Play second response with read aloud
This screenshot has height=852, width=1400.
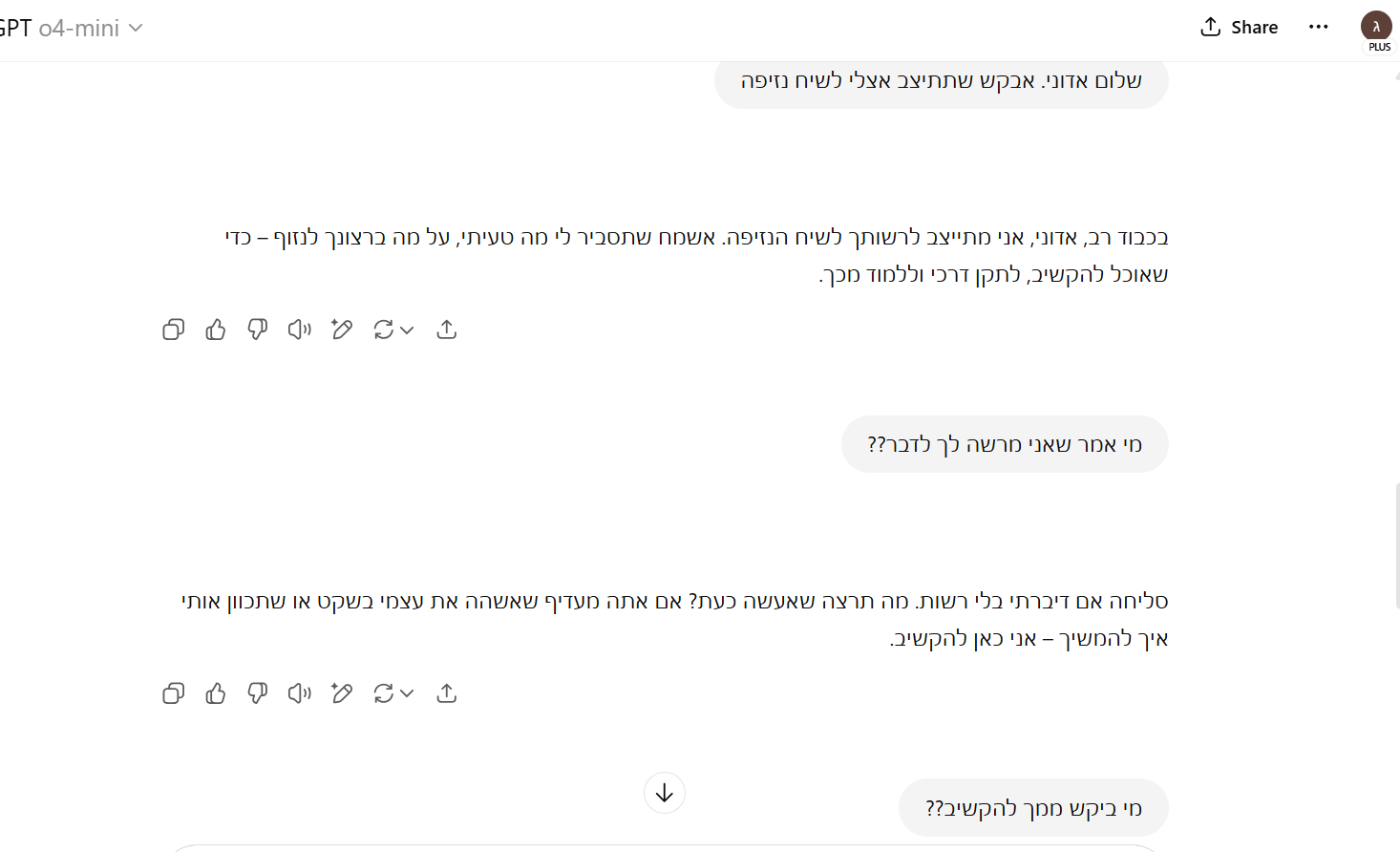click(300, 693)
